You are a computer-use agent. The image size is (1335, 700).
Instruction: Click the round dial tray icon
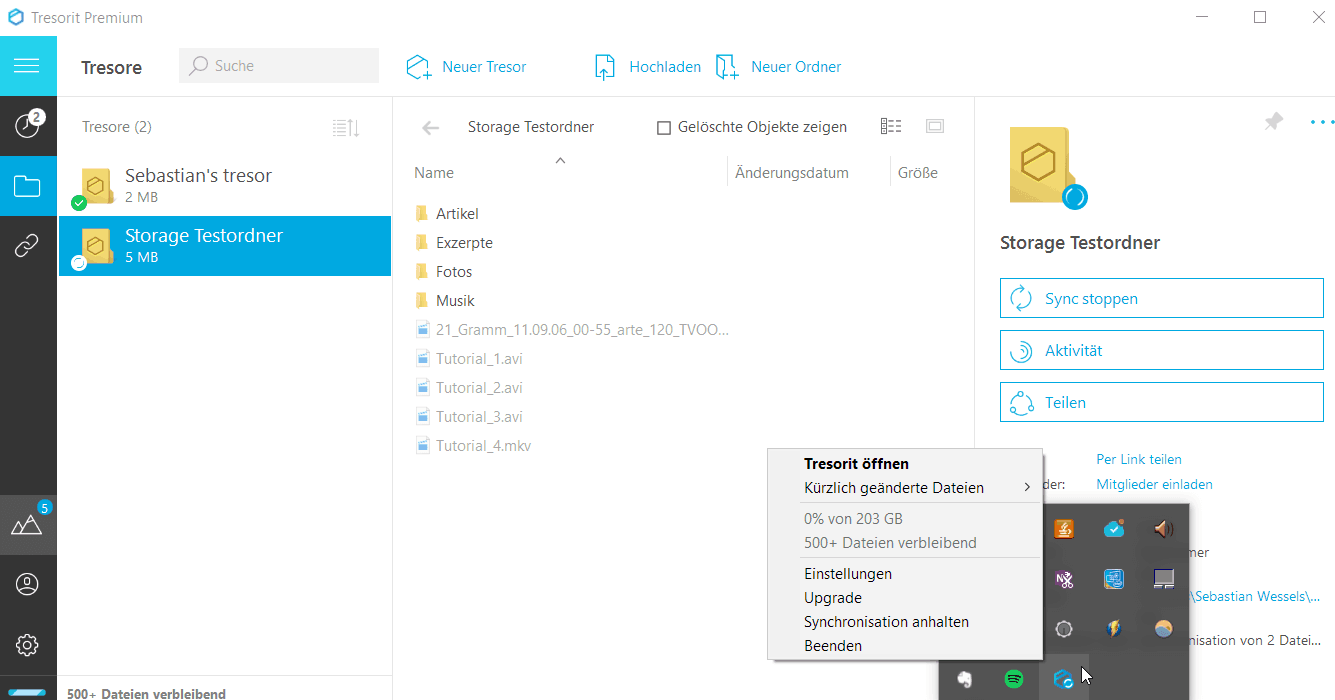point(1064,628)
